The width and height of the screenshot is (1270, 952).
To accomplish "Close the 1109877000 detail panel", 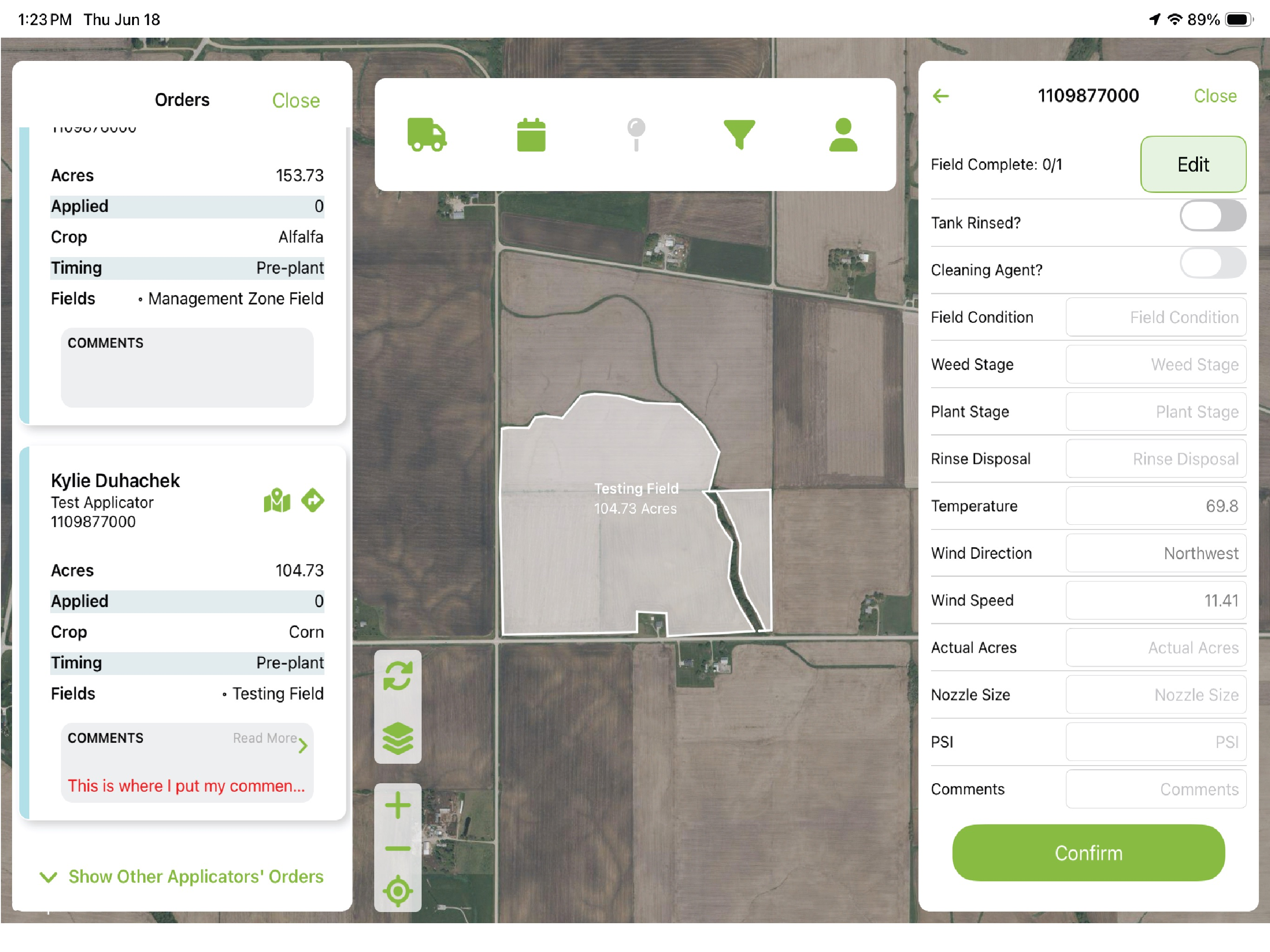I will point(1215,96).
